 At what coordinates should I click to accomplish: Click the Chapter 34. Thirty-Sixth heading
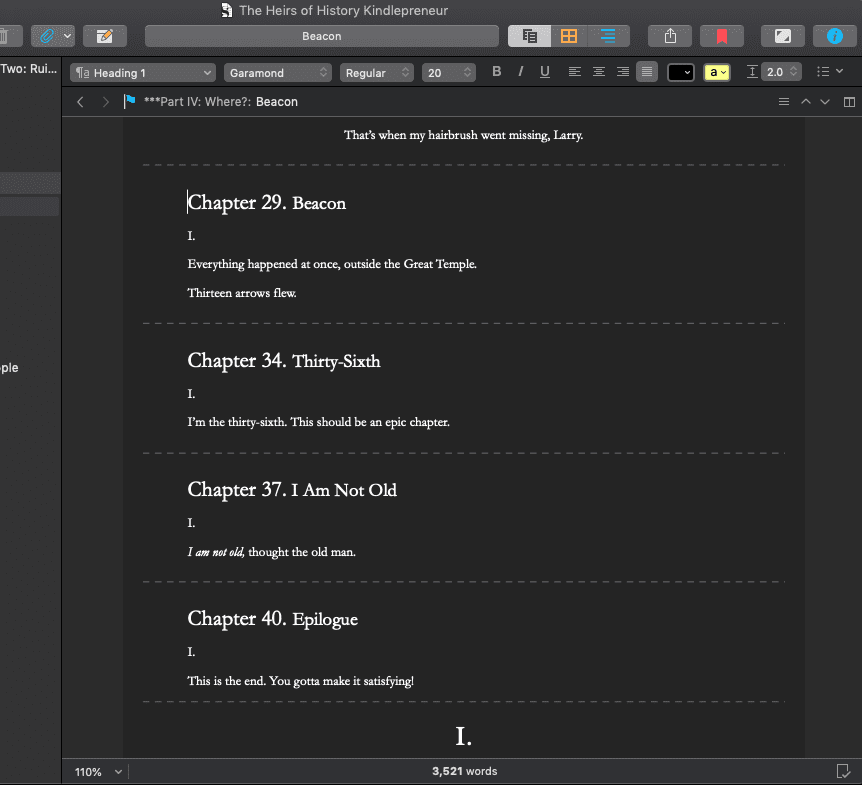[x=284, y=361]
